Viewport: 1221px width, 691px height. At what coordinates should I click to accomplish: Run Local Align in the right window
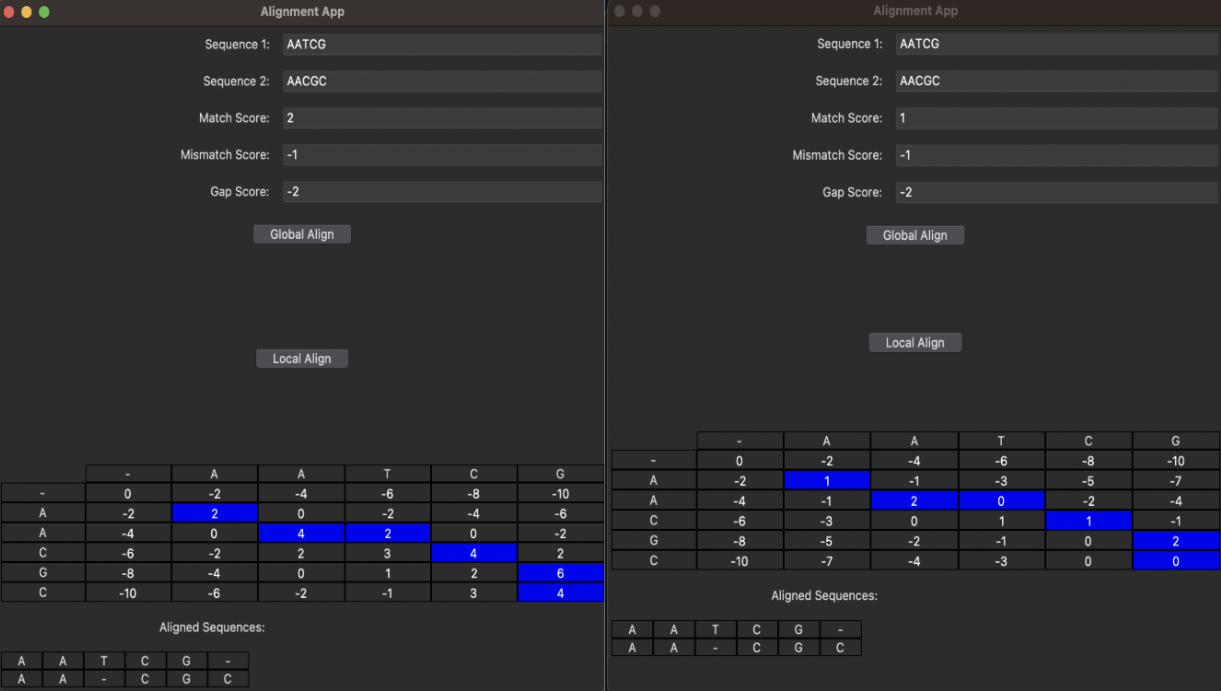[x=914, y=342]
